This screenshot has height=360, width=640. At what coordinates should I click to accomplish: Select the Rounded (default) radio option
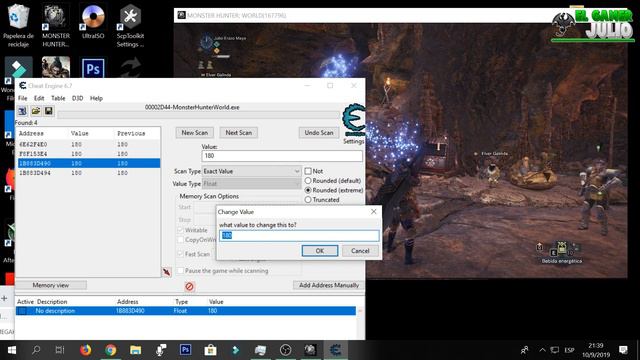click(x=308, y=180)
